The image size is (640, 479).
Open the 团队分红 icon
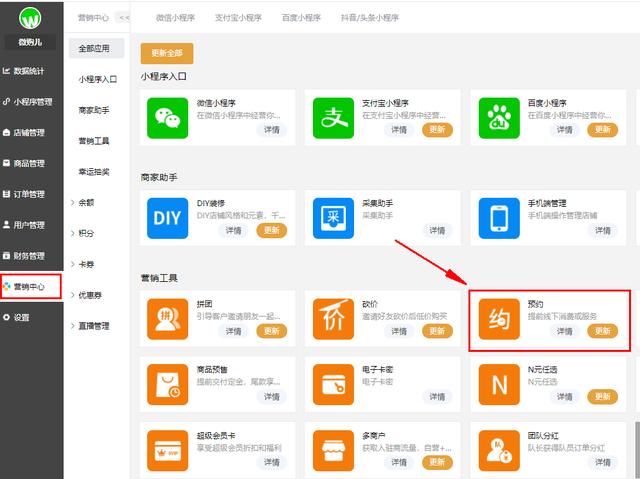(x=499, y=450)
